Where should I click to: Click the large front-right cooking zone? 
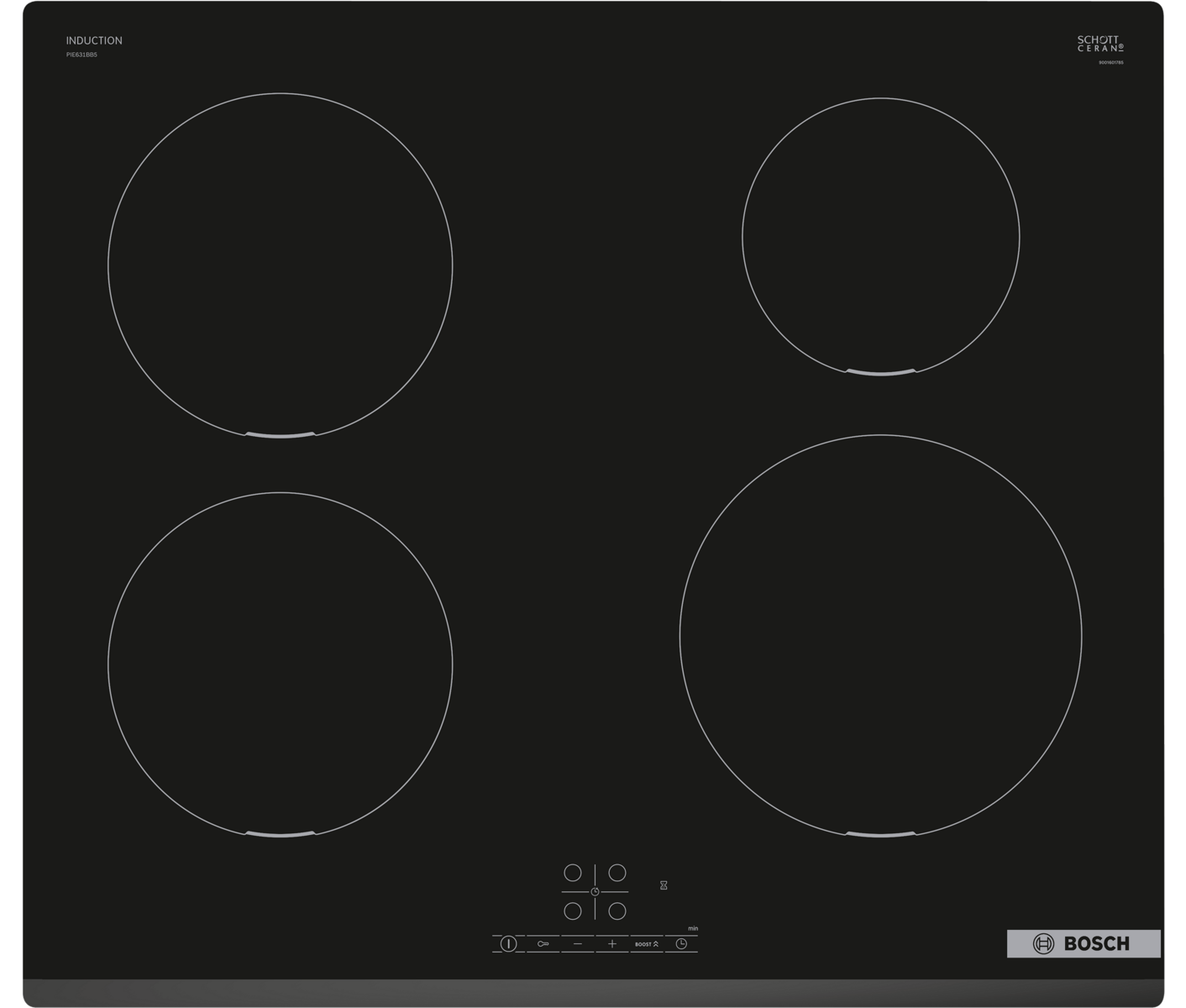point(880,636)
